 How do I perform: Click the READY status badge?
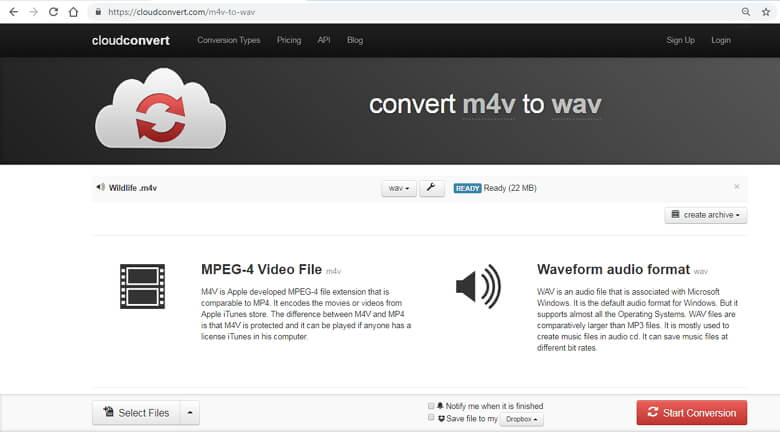coord(468,188)
